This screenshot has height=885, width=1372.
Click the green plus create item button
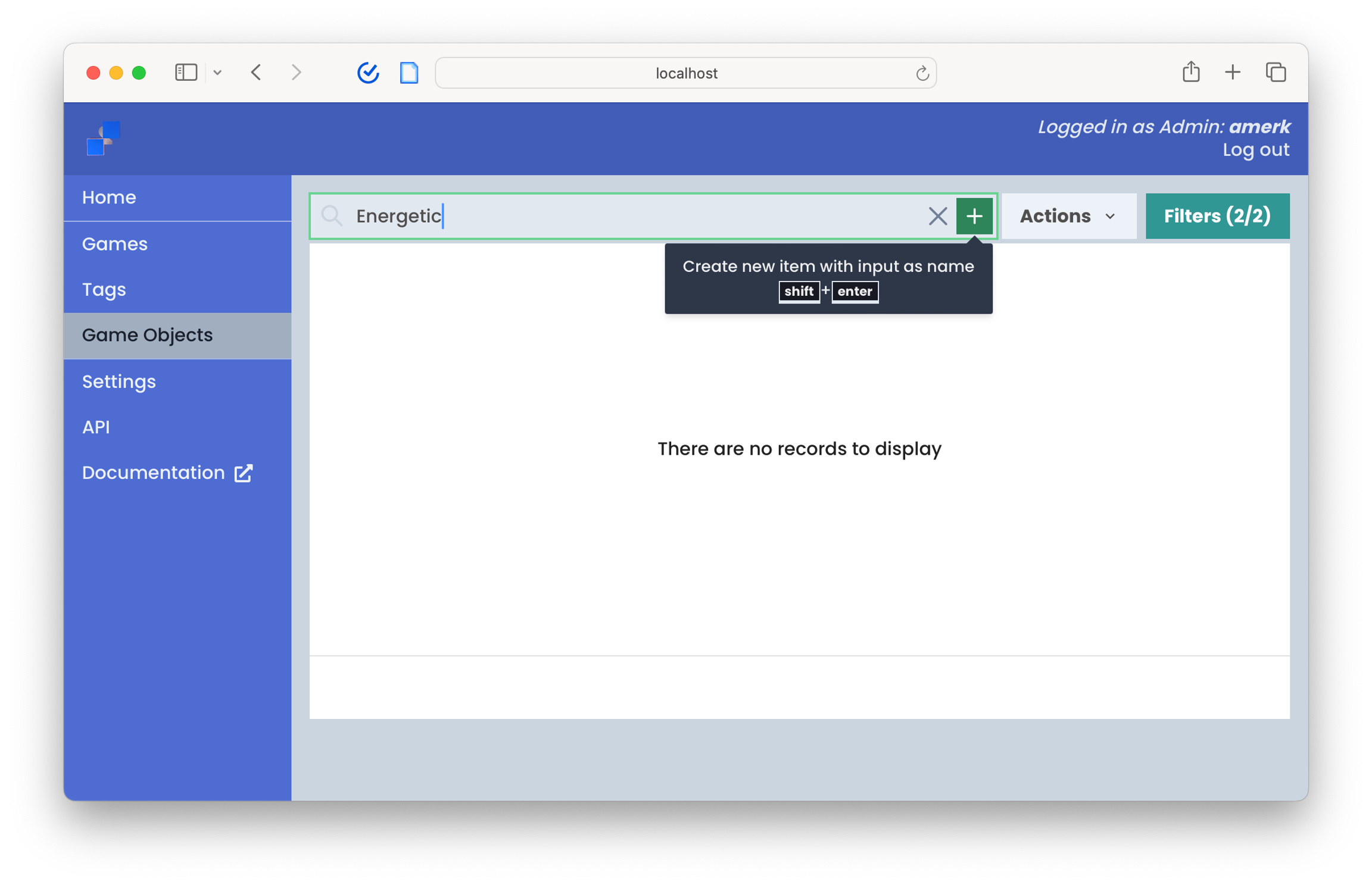click(974, 216)
